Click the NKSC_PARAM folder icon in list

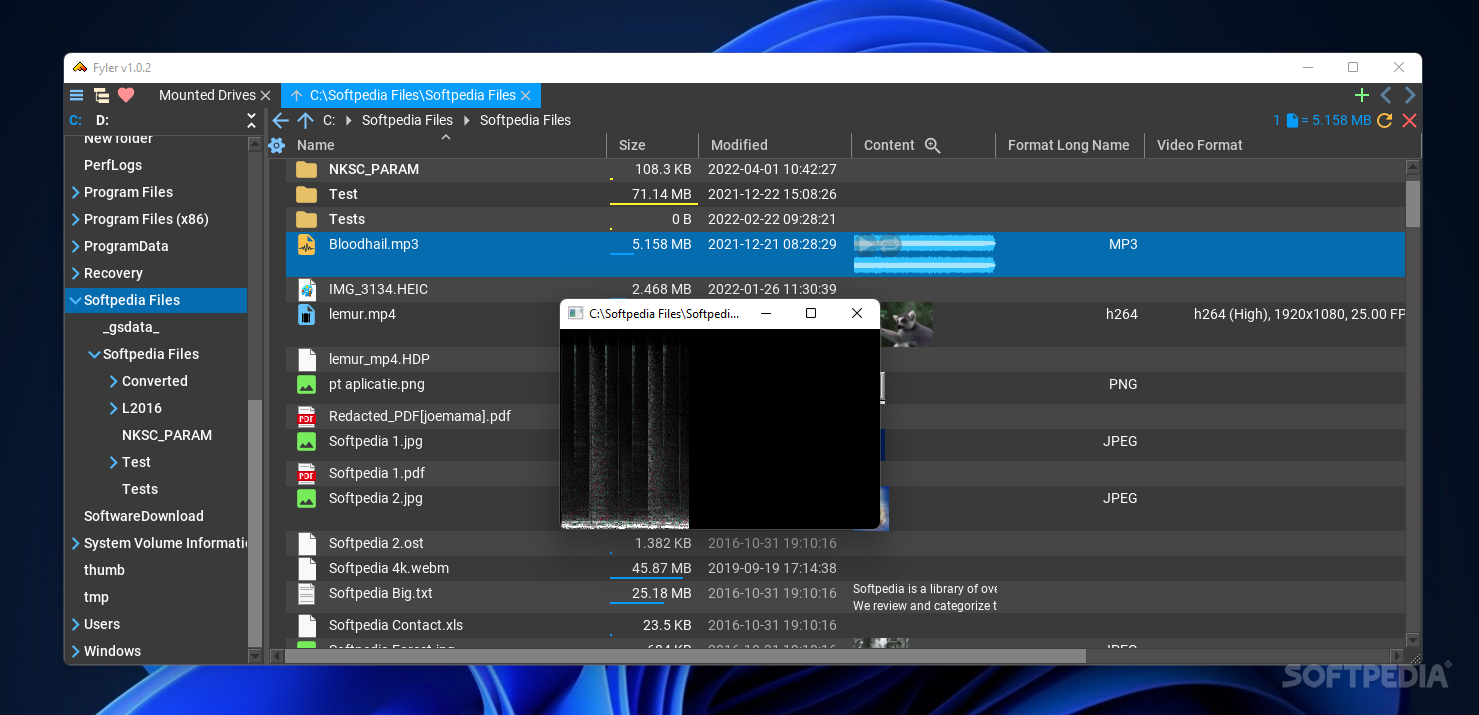pyautogui.click(x=307, y=169)
